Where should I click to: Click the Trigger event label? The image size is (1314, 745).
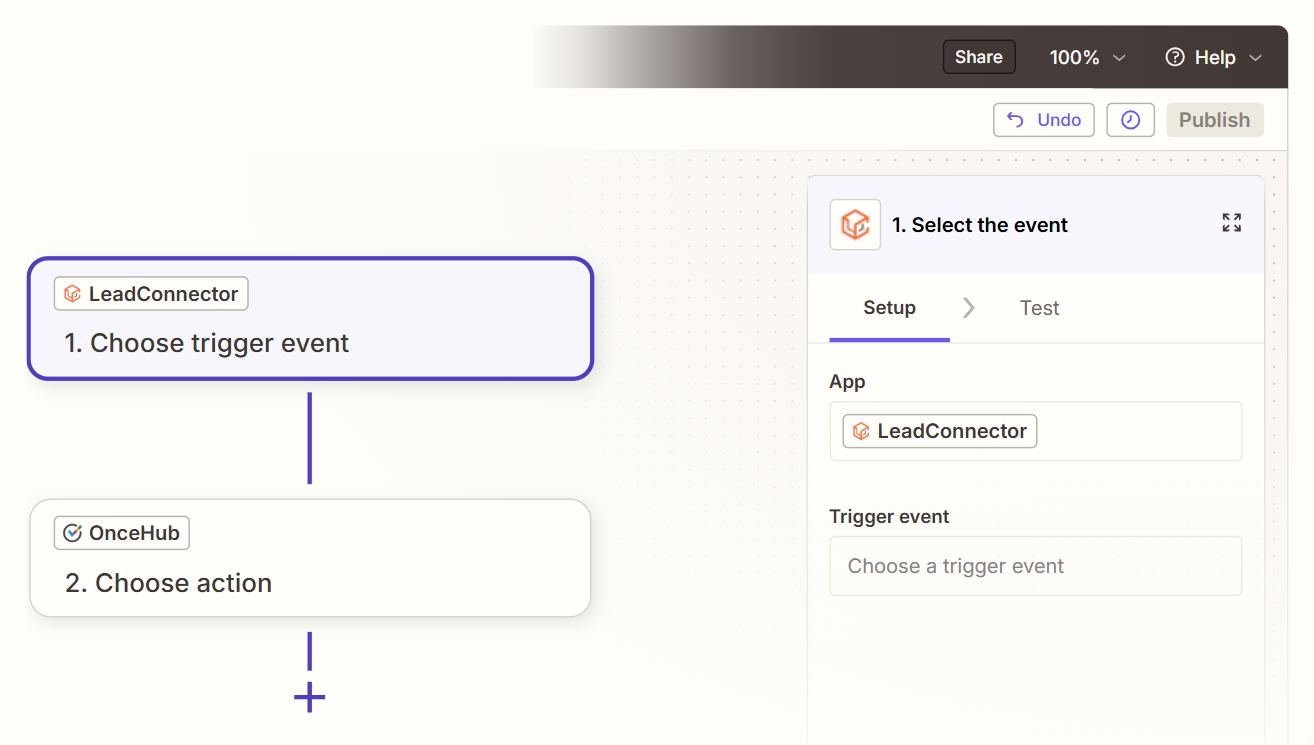click(889, 517)
